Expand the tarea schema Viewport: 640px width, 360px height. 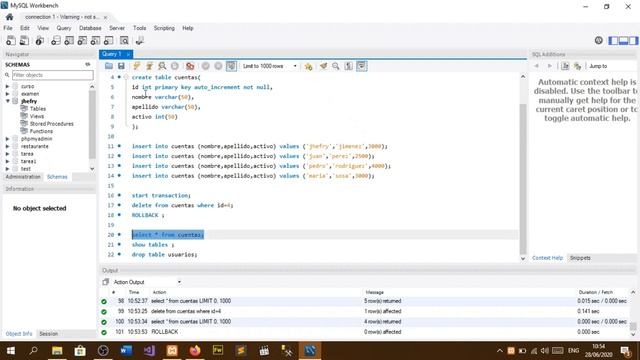[7, 154]
